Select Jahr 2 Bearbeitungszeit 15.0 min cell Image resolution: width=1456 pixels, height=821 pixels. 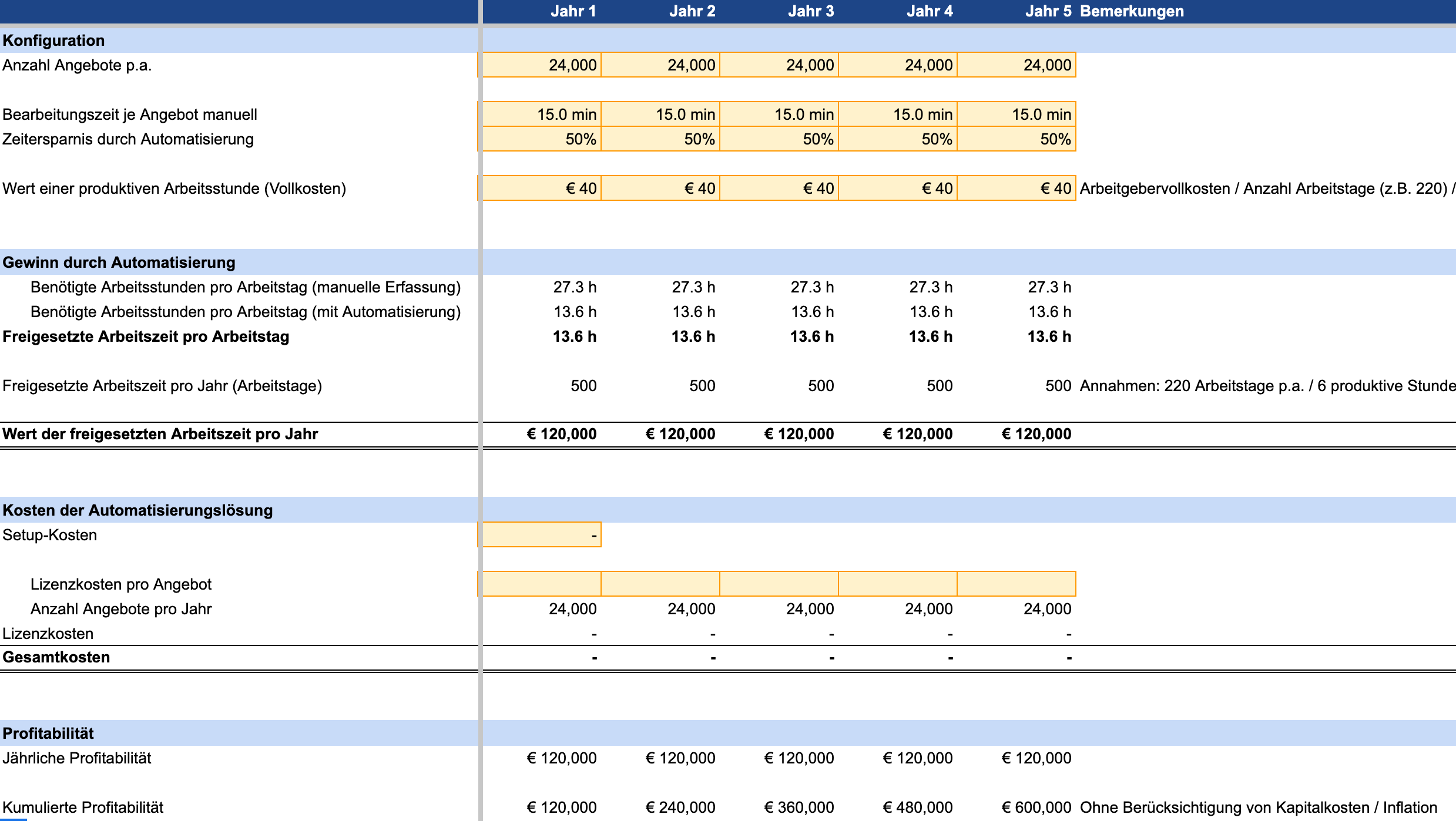point(660,114)
